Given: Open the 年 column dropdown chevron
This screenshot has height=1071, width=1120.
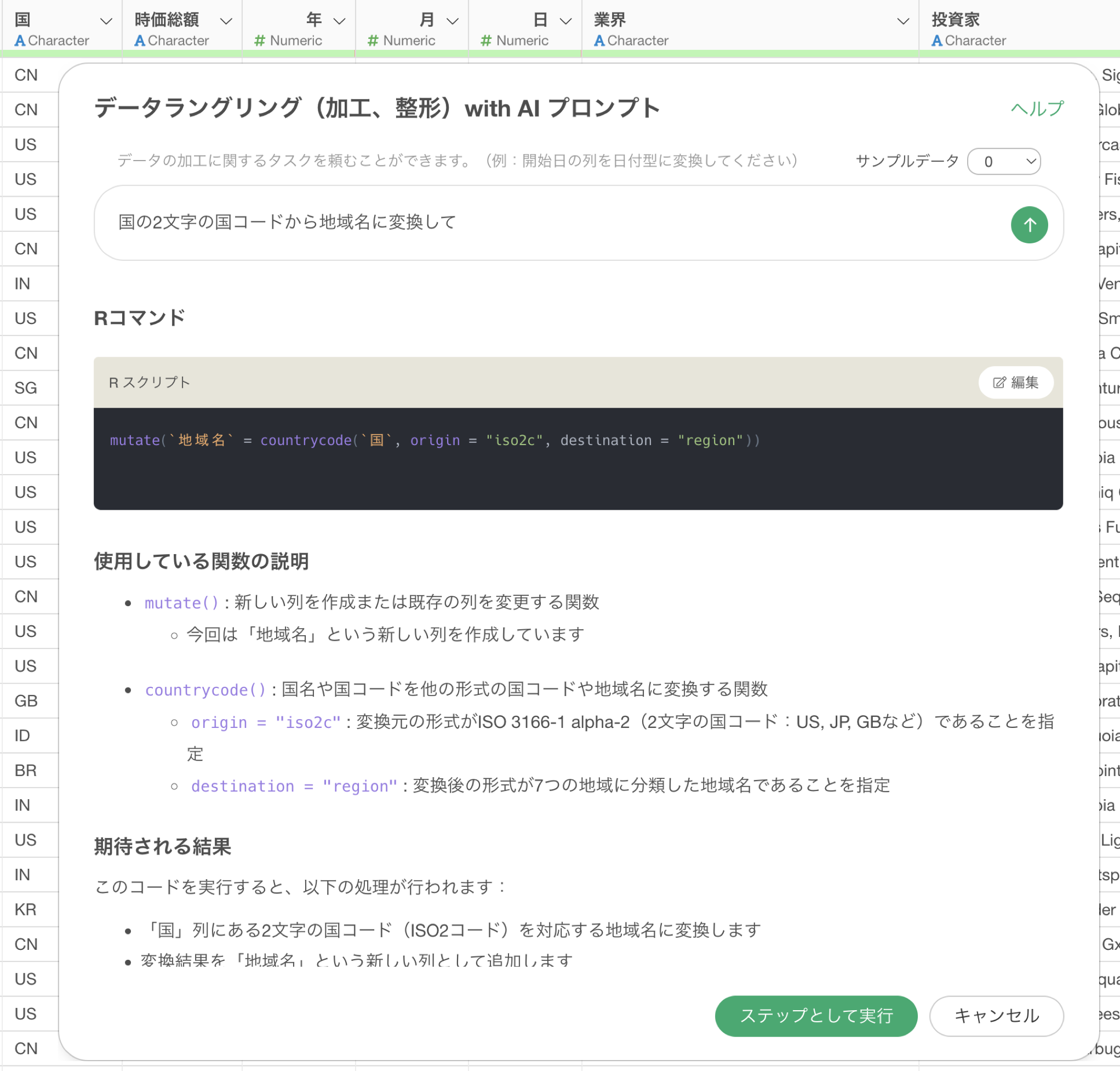Looking at the screenshot, I should (339, 21).
